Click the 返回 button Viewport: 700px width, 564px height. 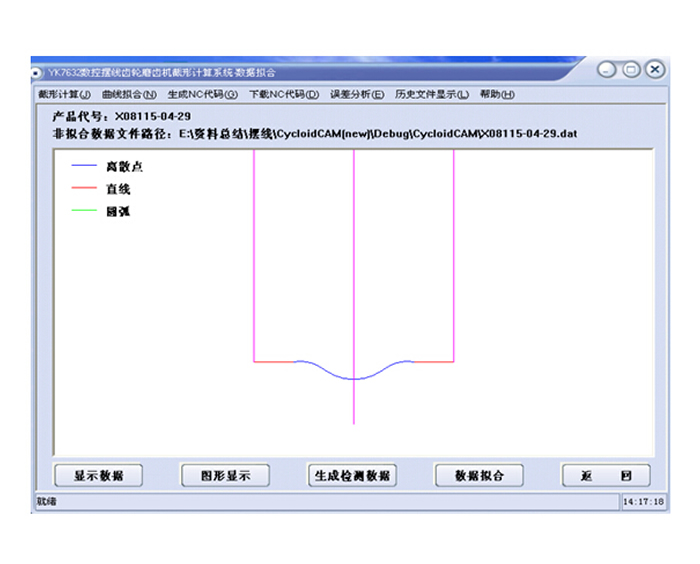pyautogui.click(x=606, y=476)
